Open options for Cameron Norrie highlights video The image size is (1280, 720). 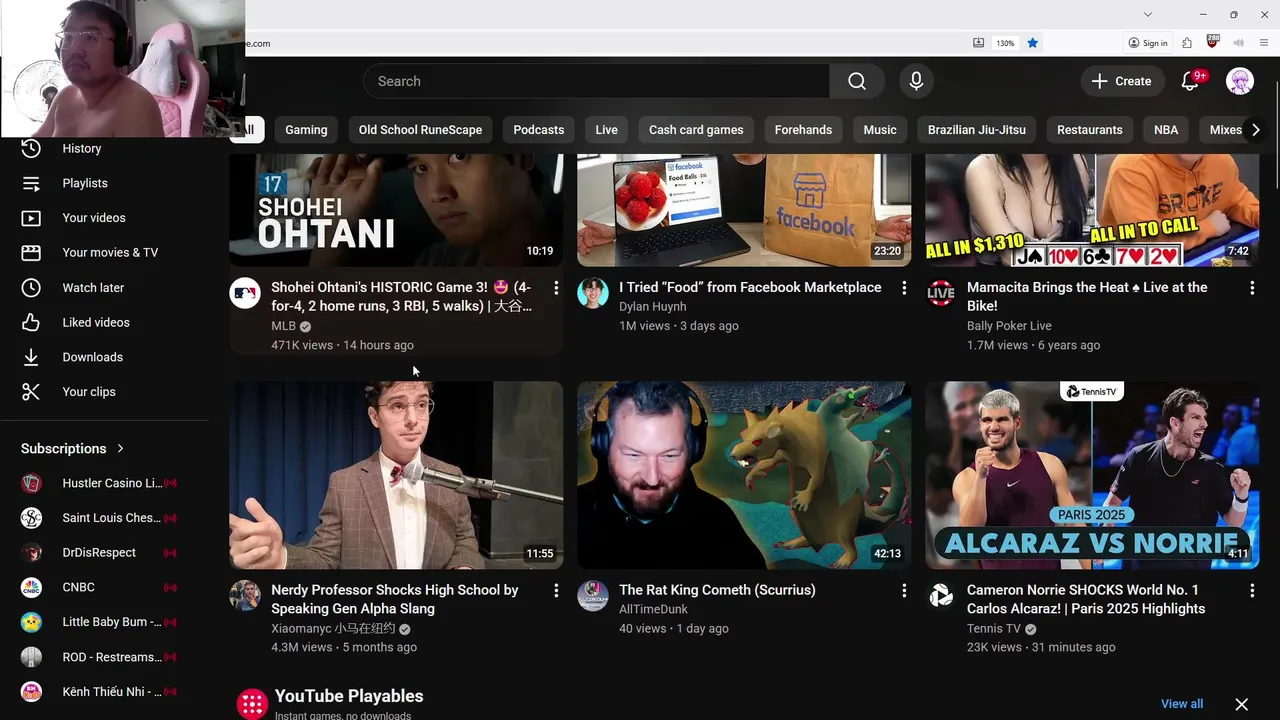coord(1252,591)
